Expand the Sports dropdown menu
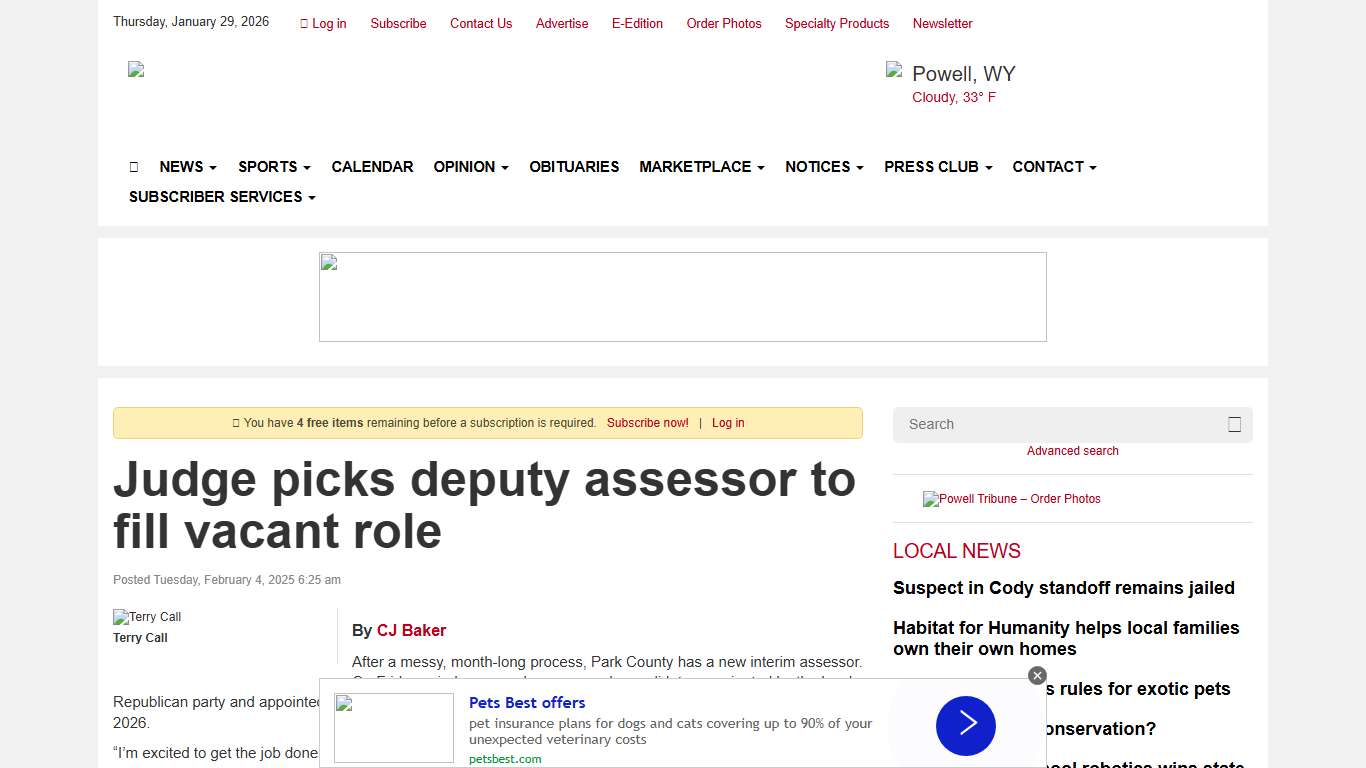The image size is (1366, 768). 274,167
